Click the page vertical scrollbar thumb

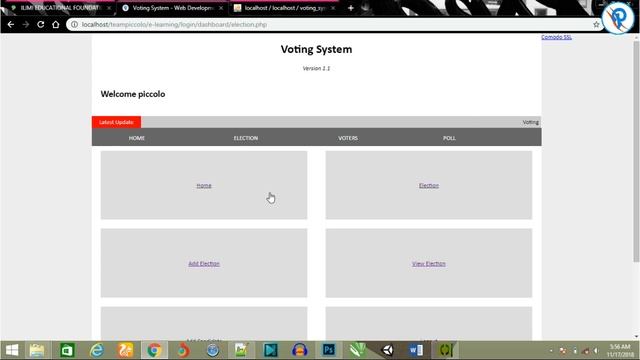[x=636, y=151]
